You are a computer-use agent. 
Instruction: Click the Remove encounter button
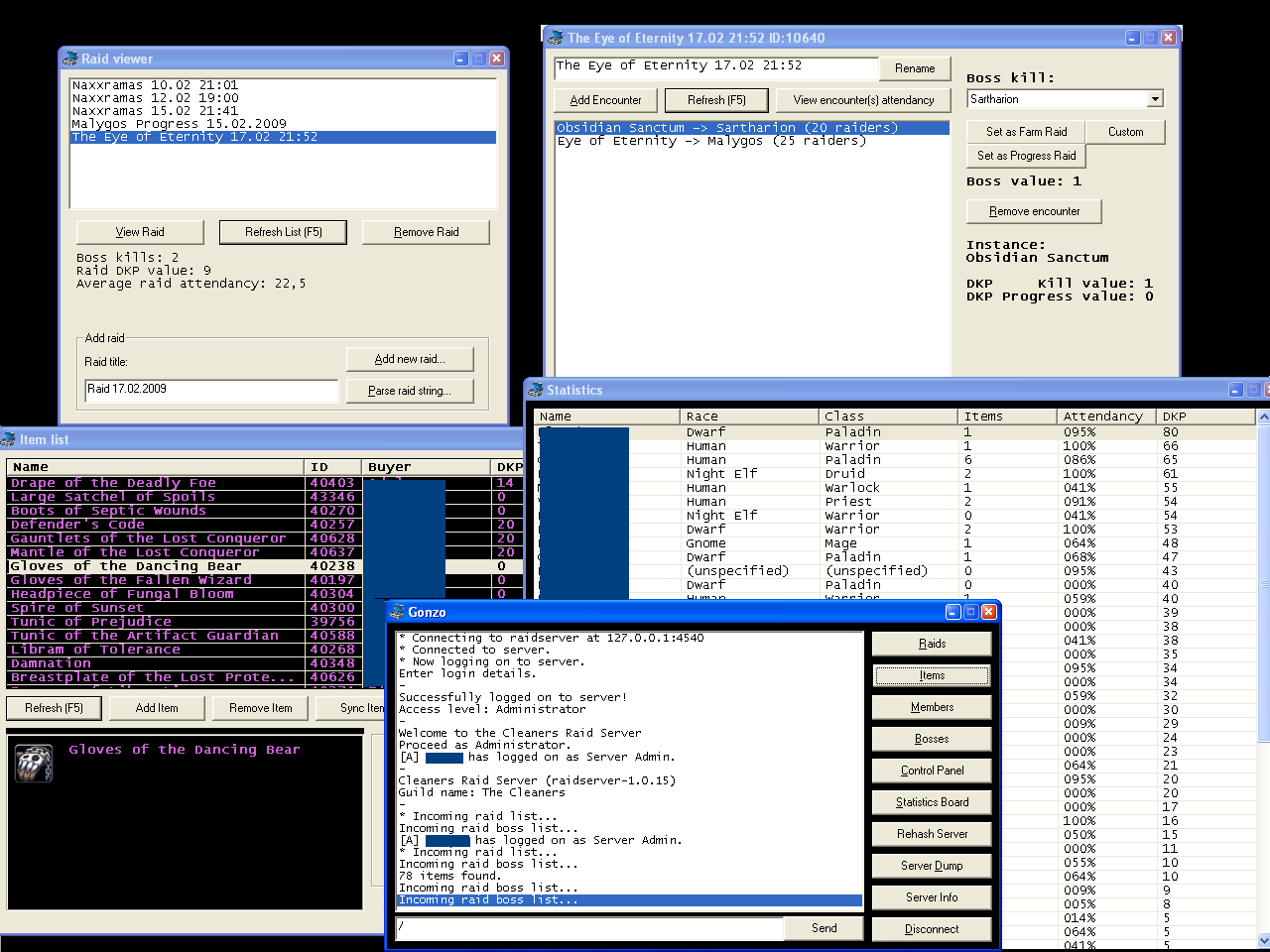pyautogui.click(x=1034, y=211)
